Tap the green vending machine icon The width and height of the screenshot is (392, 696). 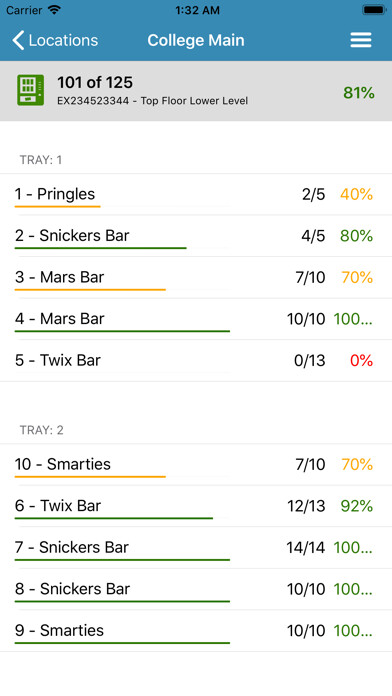(x=31, y=90)
